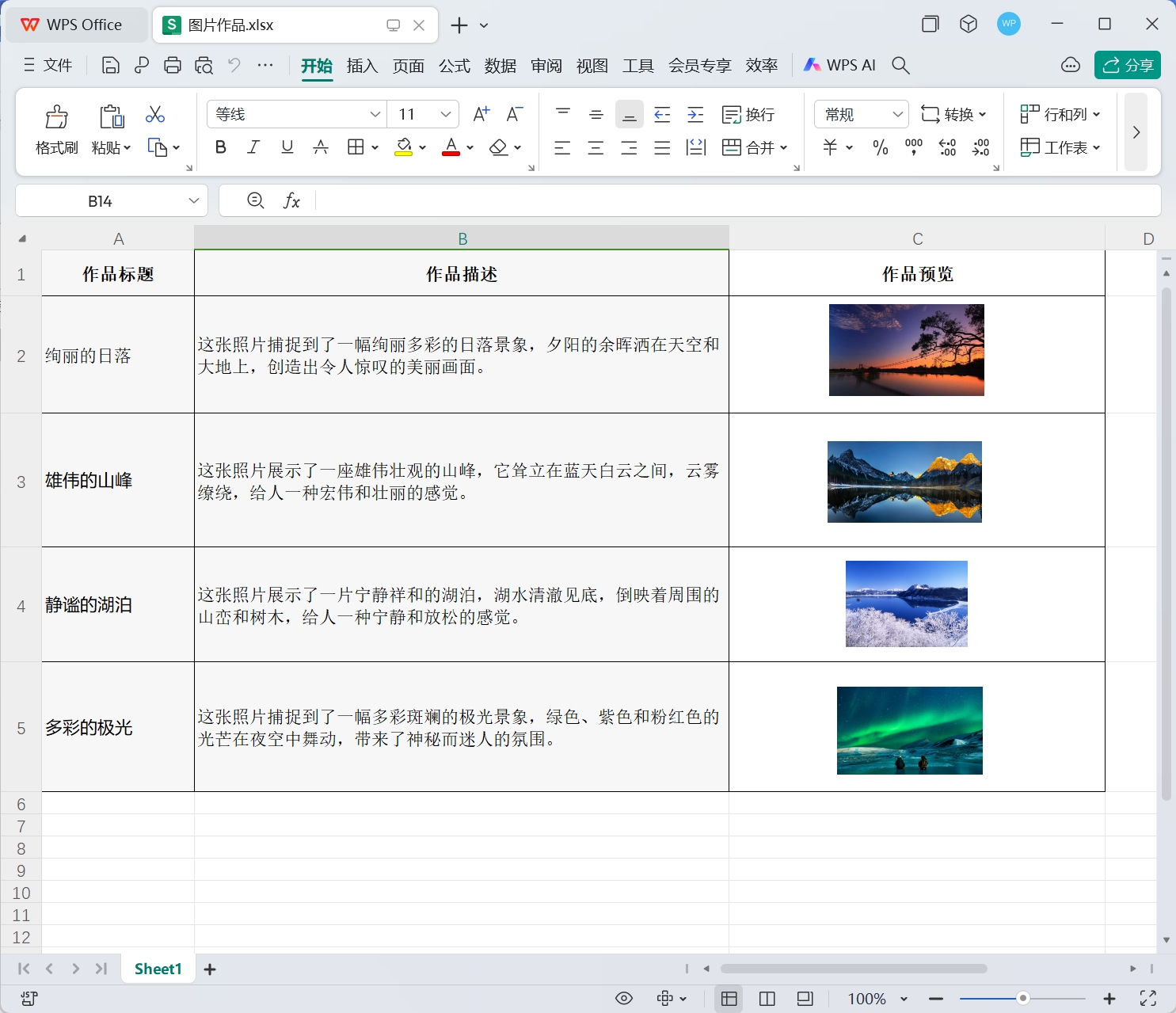
Task: Click the increase indent icon
Action: point(695,115)
